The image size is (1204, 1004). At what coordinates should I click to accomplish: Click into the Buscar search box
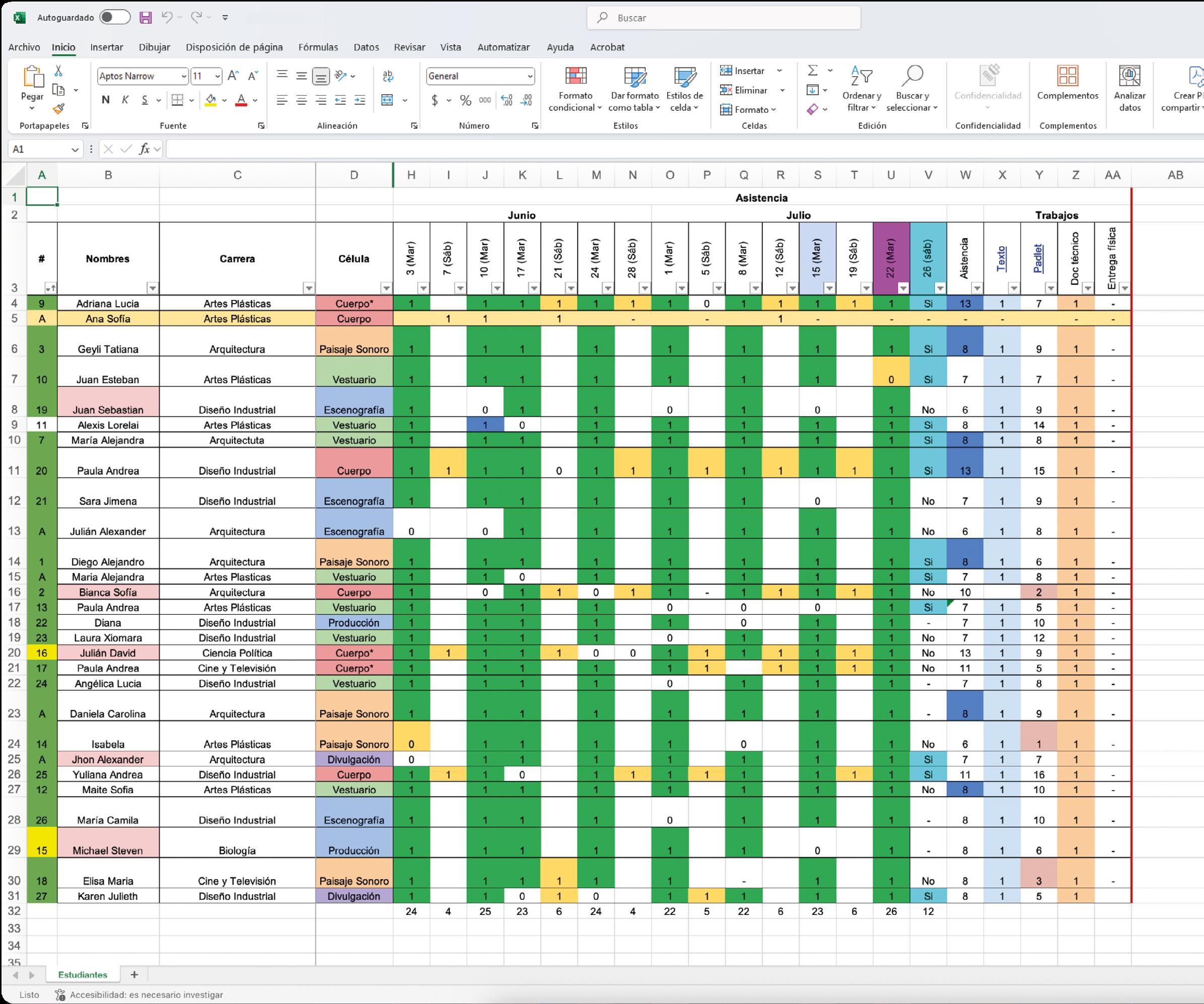724,18
